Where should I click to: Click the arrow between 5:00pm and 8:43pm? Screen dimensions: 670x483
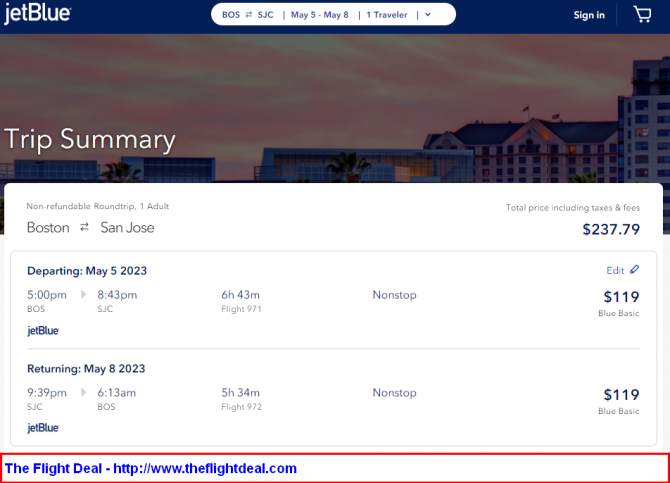(x=83, y=294)
